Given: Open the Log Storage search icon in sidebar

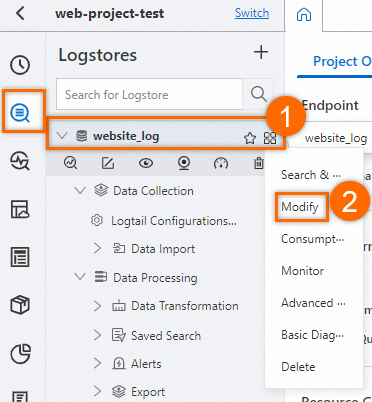Looking at the screenshot, I should [x=20, y=113].
